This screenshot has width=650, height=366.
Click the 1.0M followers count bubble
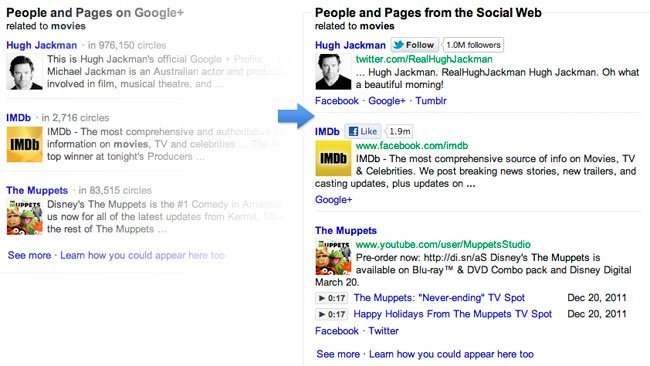(x=473, y=45)
